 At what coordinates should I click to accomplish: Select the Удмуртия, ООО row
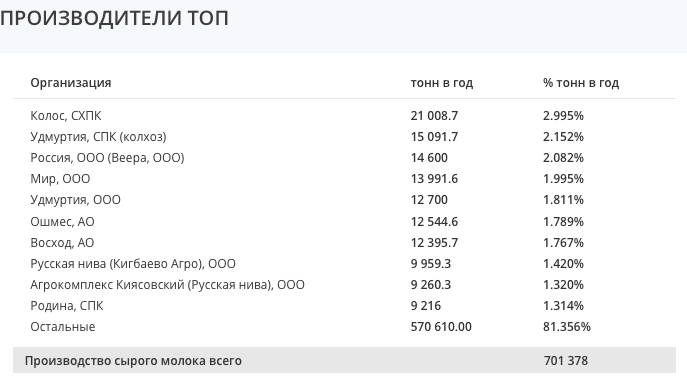click(x=344, y=200)
